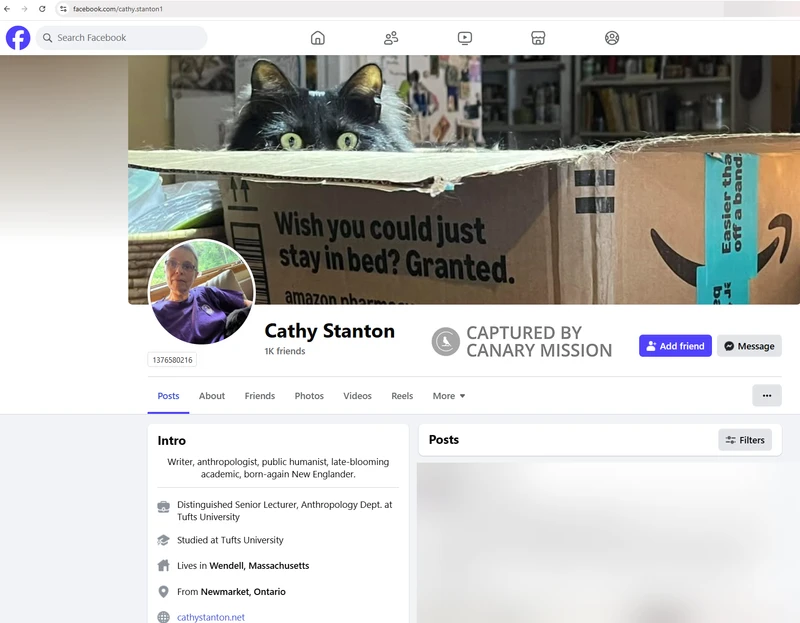Switch to the Friends tab
The width and height of the screenshot is (800, 623).
tap(260, 396)
